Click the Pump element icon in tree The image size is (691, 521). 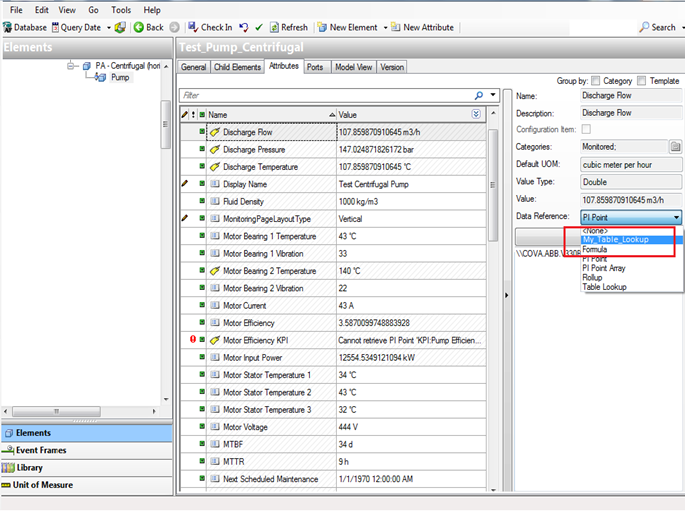pyautogui.click(x=101, y=78)
